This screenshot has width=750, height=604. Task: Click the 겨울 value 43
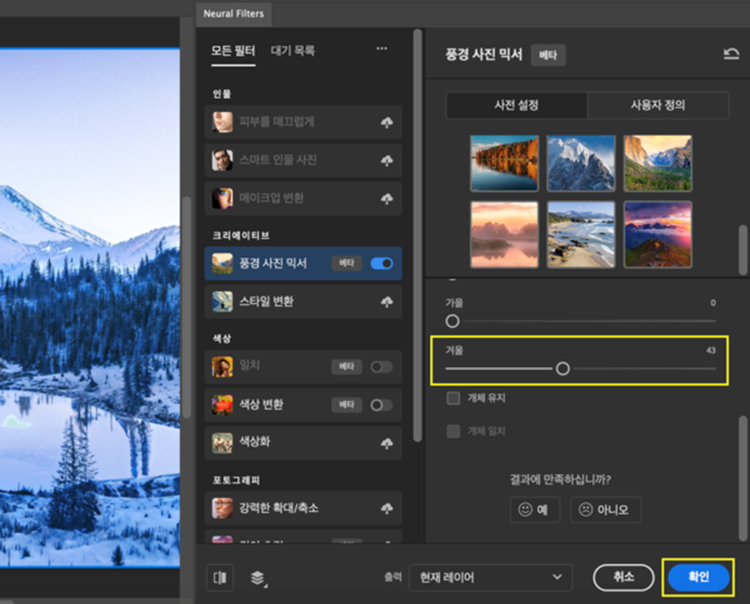pyautogui.click(x=711, y=351)
